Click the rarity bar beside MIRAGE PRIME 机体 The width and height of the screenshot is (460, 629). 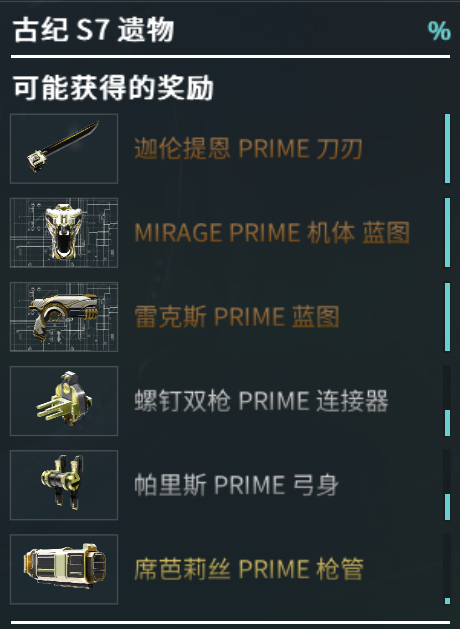tap(448, 232)
